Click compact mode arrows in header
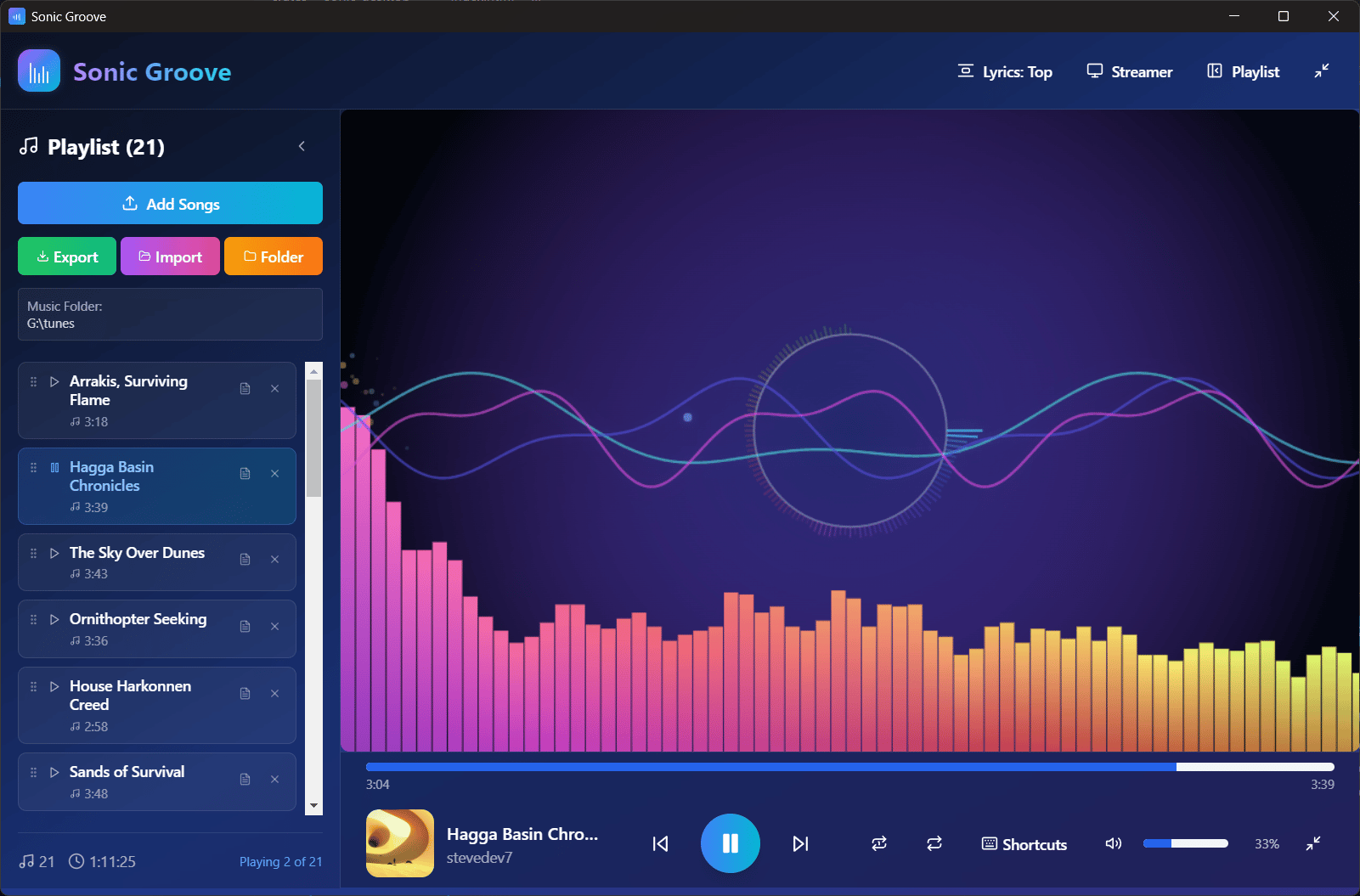 tap(1322, 71)
